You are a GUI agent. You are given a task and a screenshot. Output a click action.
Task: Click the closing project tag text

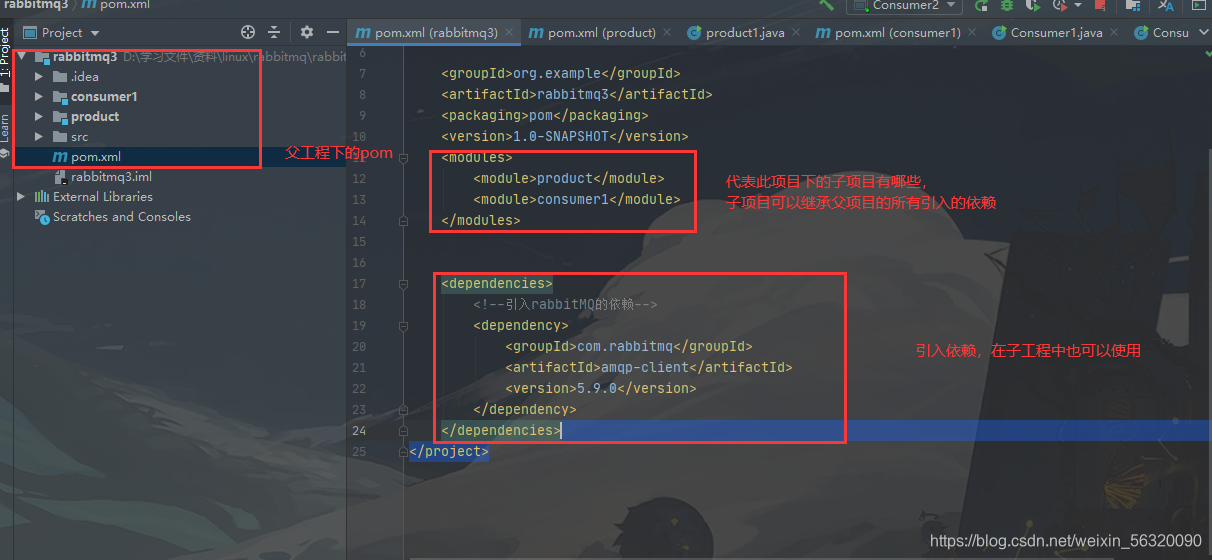[x=449, y=451]
